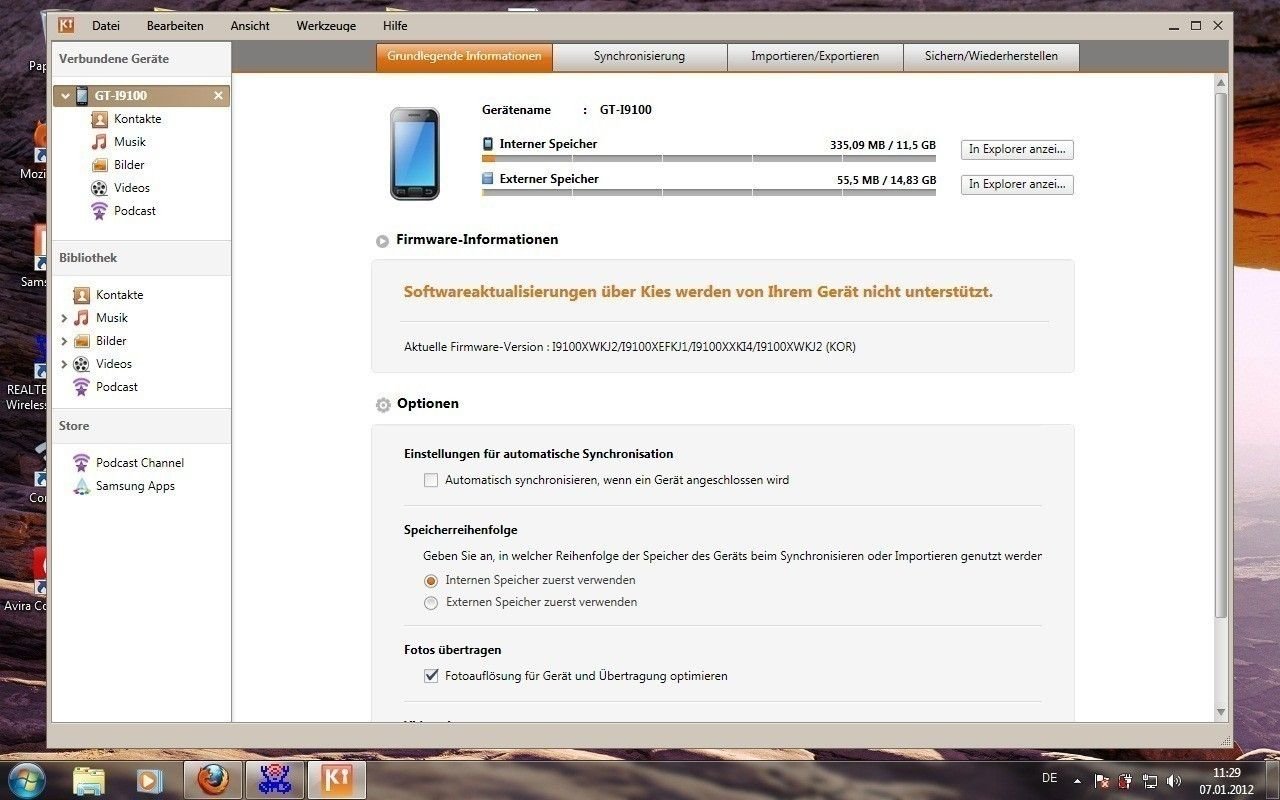
Task: Click the GT-I9100 phone icon in sidebar
Action: (82, 96)
